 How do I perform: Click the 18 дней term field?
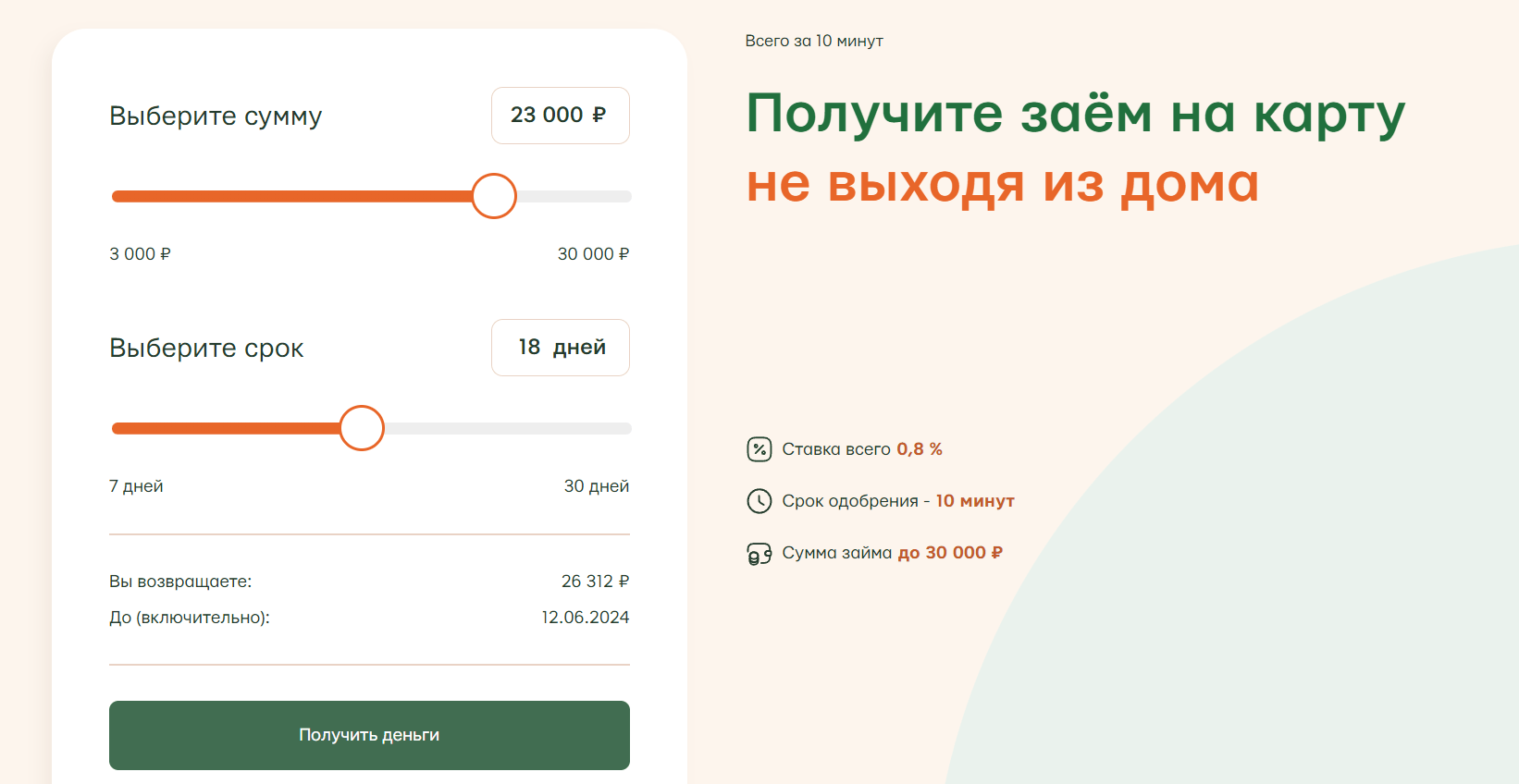click(561, 348)
